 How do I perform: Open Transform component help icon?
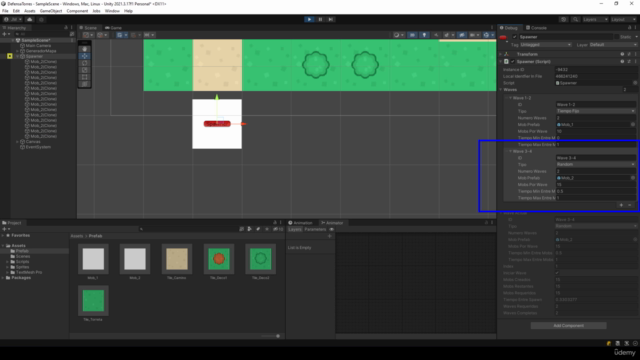pos(622,54)
